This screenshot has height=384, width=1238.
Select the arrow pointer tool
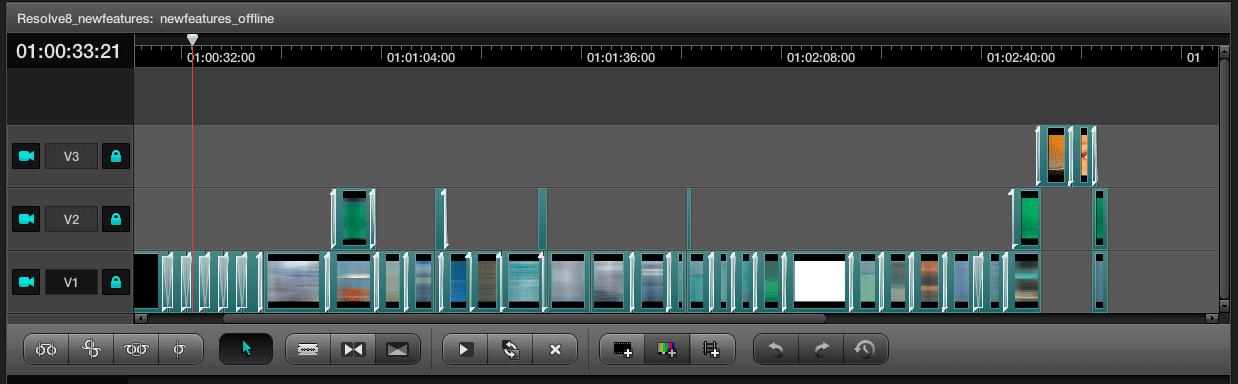(246, 349)
